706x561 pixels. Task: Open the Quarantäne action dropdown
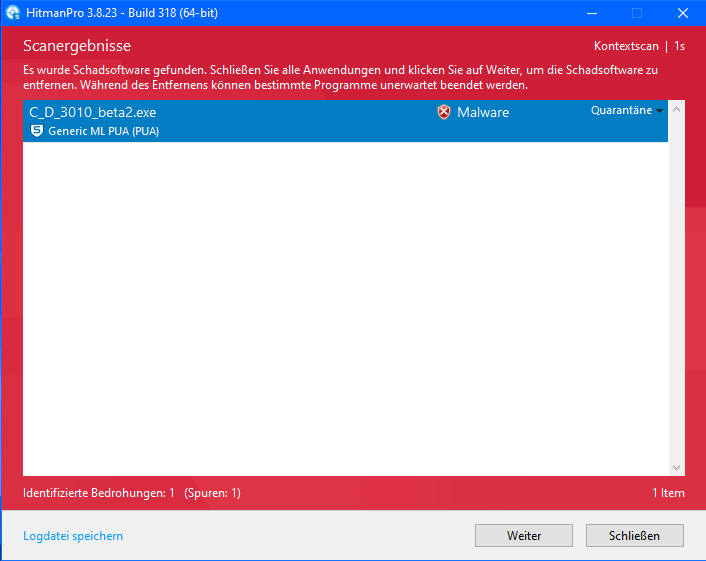click(627, 110)
